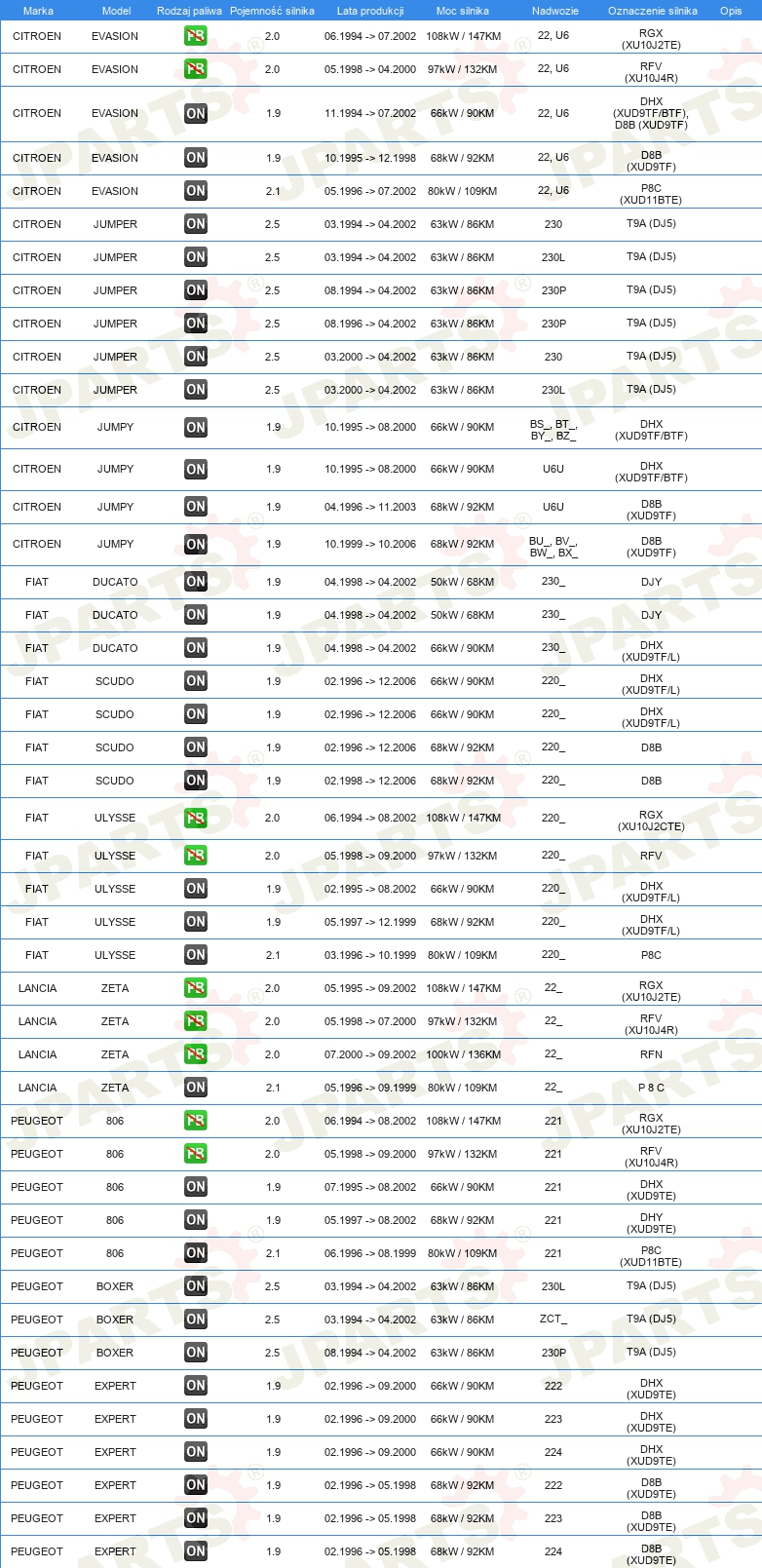Select engine code 'P8C (XUD11BTE)' in Citroen Evasion row
This screenshot has width=762, height=1568.
tap(651, 194)
